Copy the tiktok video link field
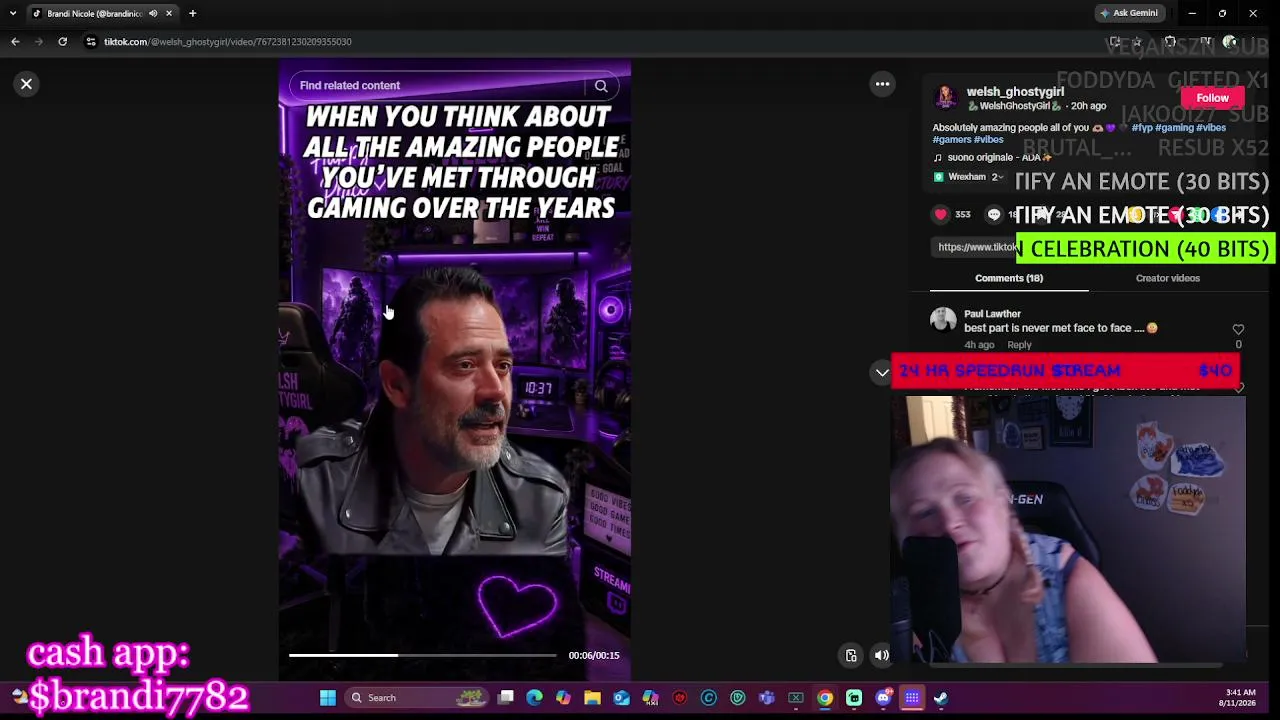Viewport: 1280px width, 720px height. point(975,247)
